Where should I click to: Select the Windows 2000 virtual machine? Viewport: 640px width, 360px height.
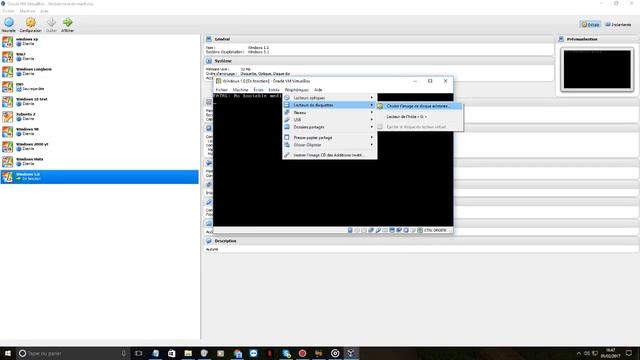(100, 147)
